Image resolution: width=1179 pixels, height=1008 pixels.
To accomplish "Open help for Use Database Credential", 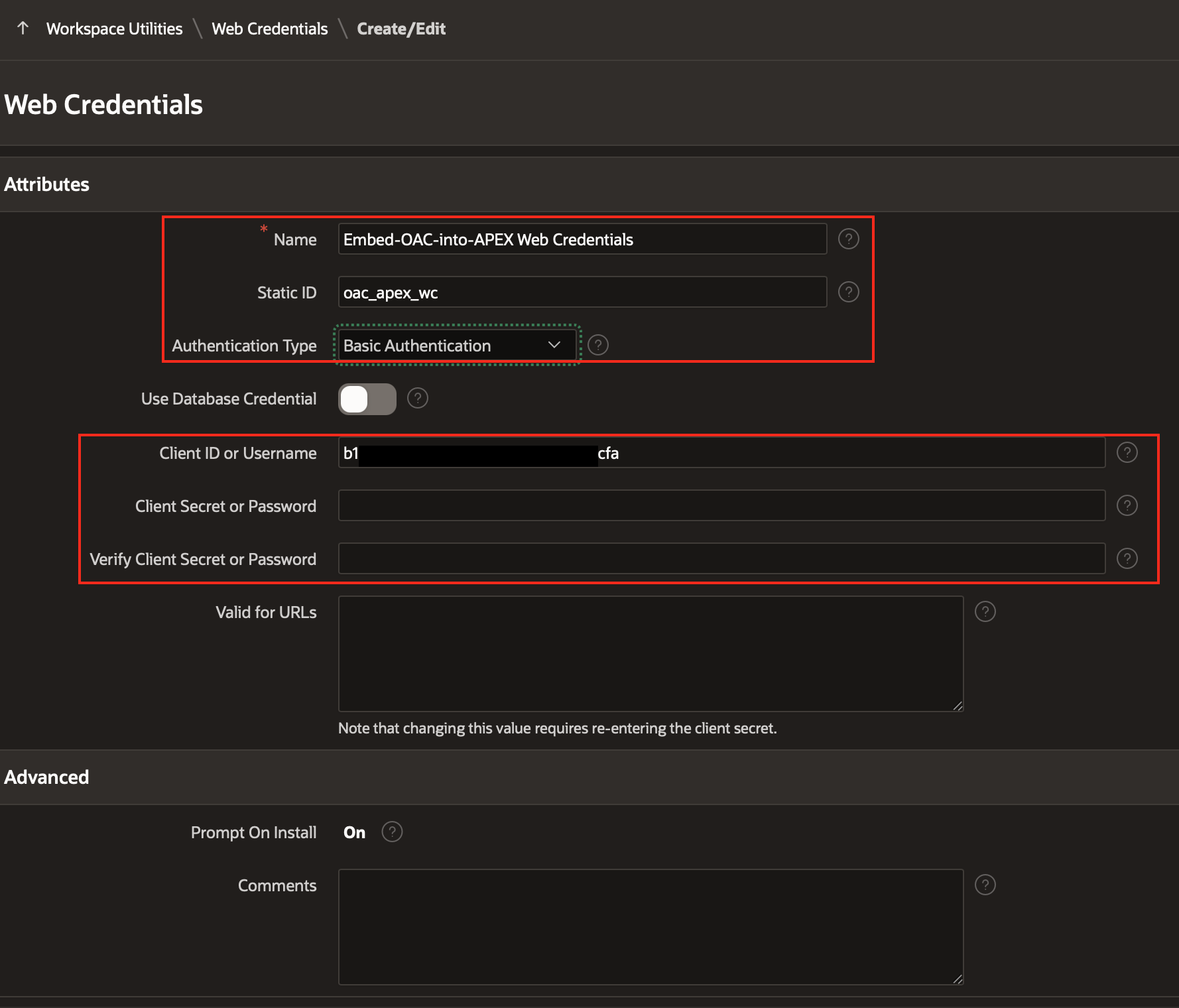I will (x=417, y=399).
